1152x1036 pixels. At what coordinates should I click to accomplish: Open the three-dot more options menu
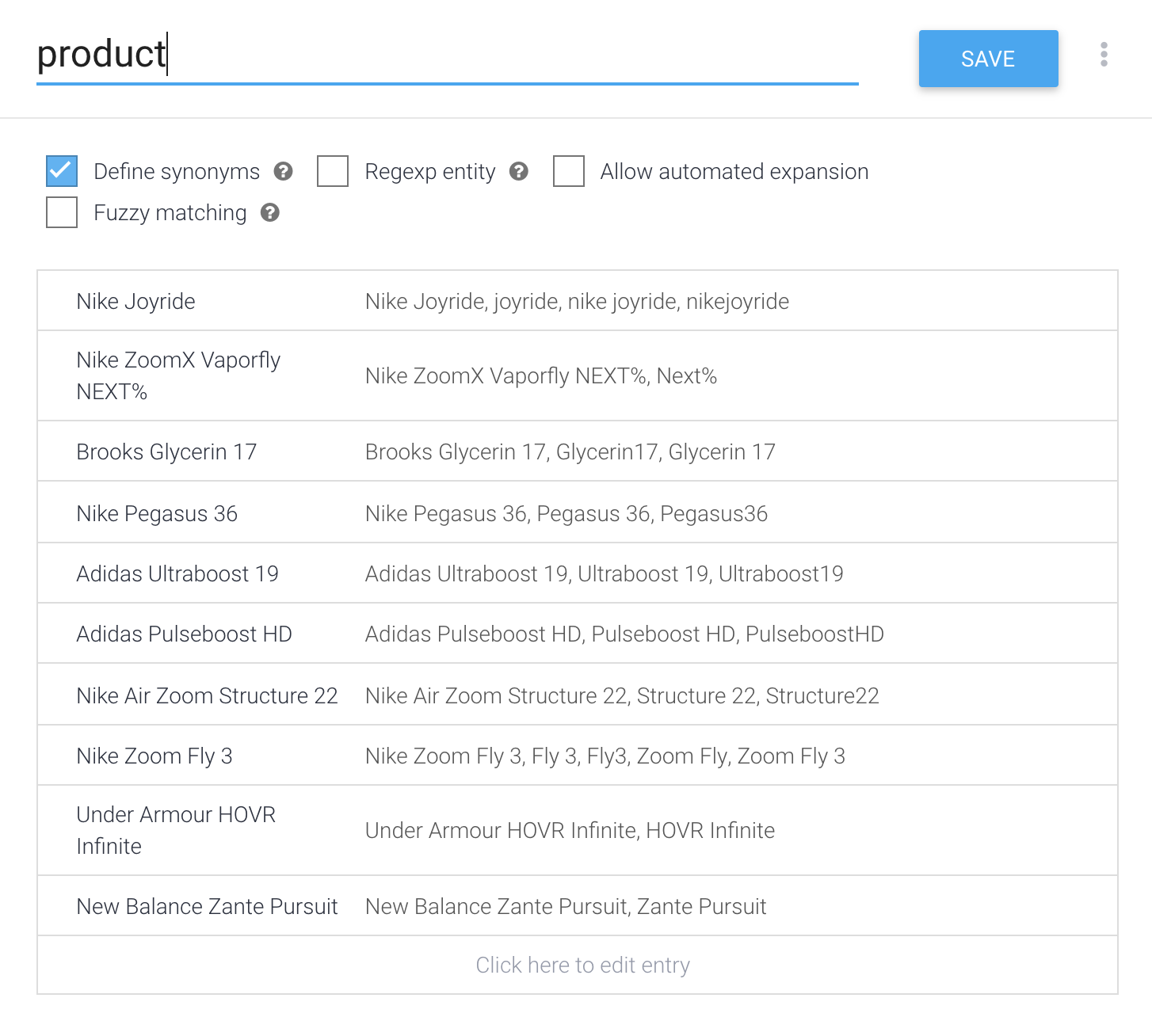click(1104, 55)
